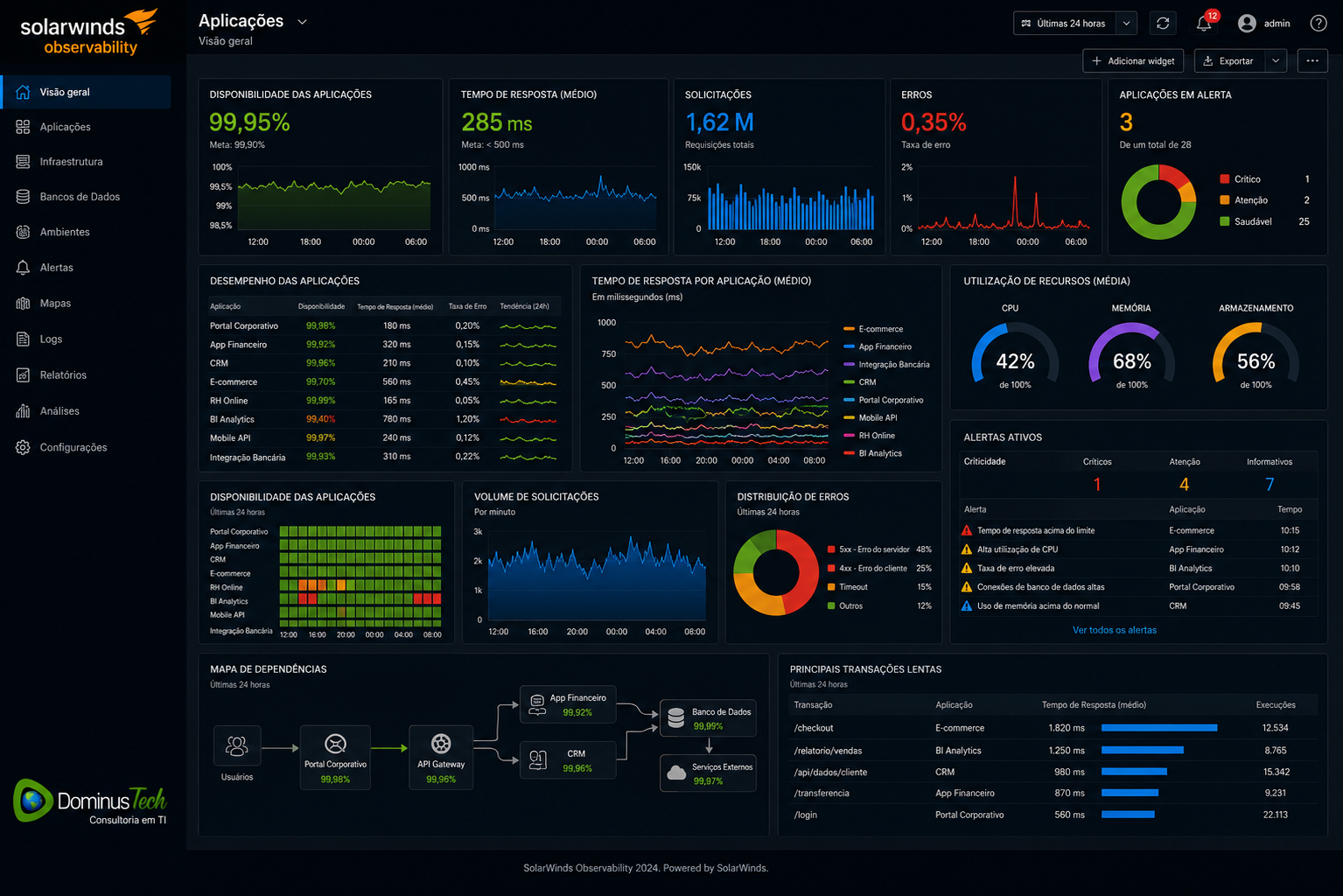Click the Informativos count 7
Screen dimensions: 1343x896
click(x=1270, y=484)
